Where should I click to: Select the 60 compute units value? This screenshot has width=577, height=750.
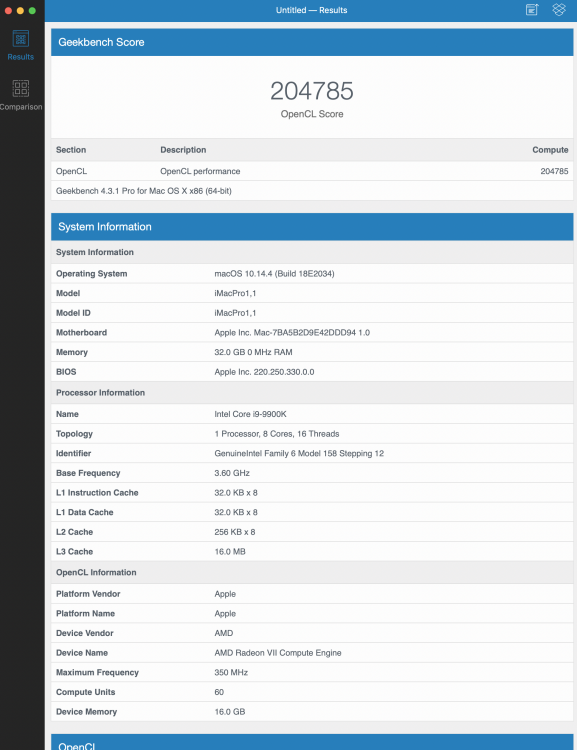click(x=219, y=692)
